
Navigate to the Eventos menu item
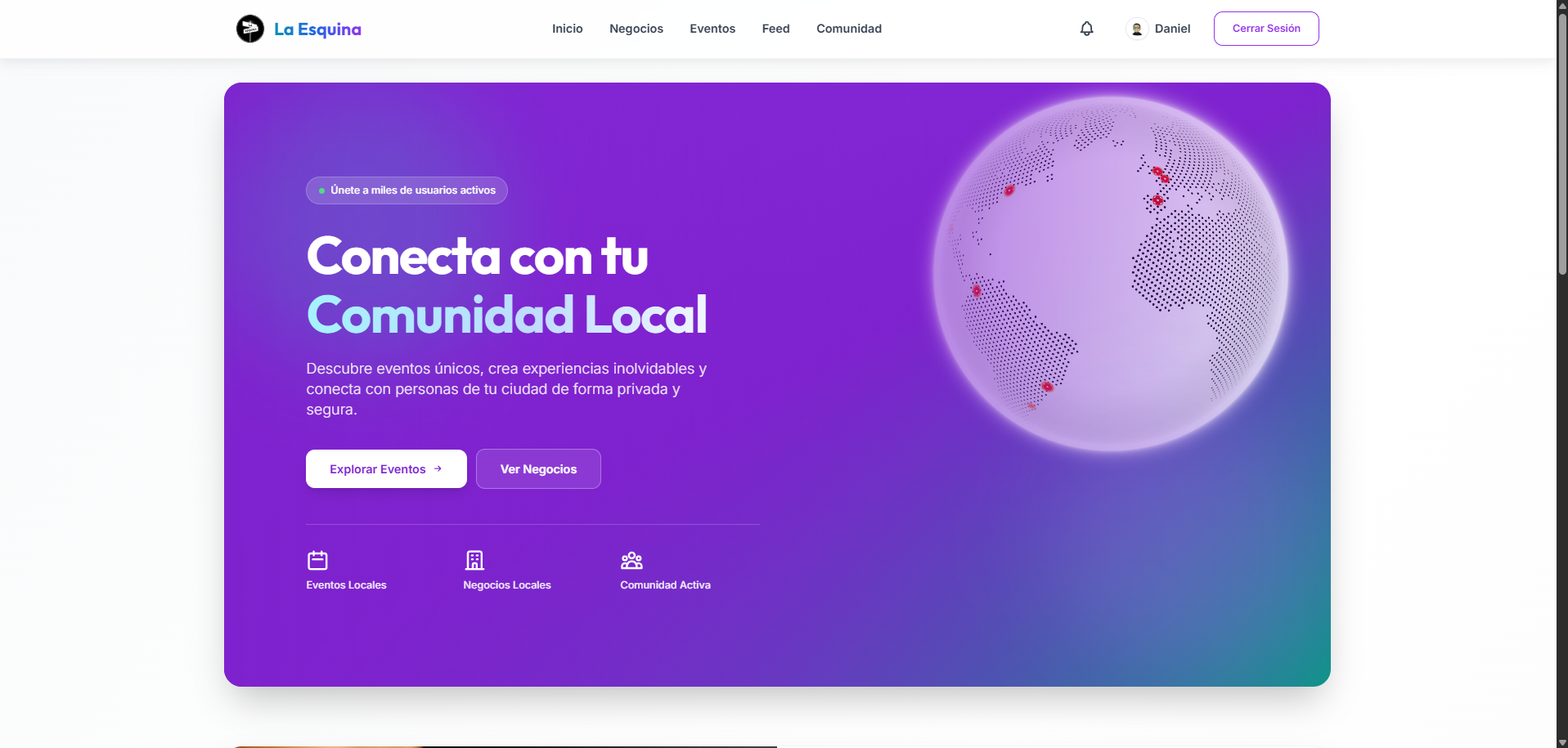712,29
